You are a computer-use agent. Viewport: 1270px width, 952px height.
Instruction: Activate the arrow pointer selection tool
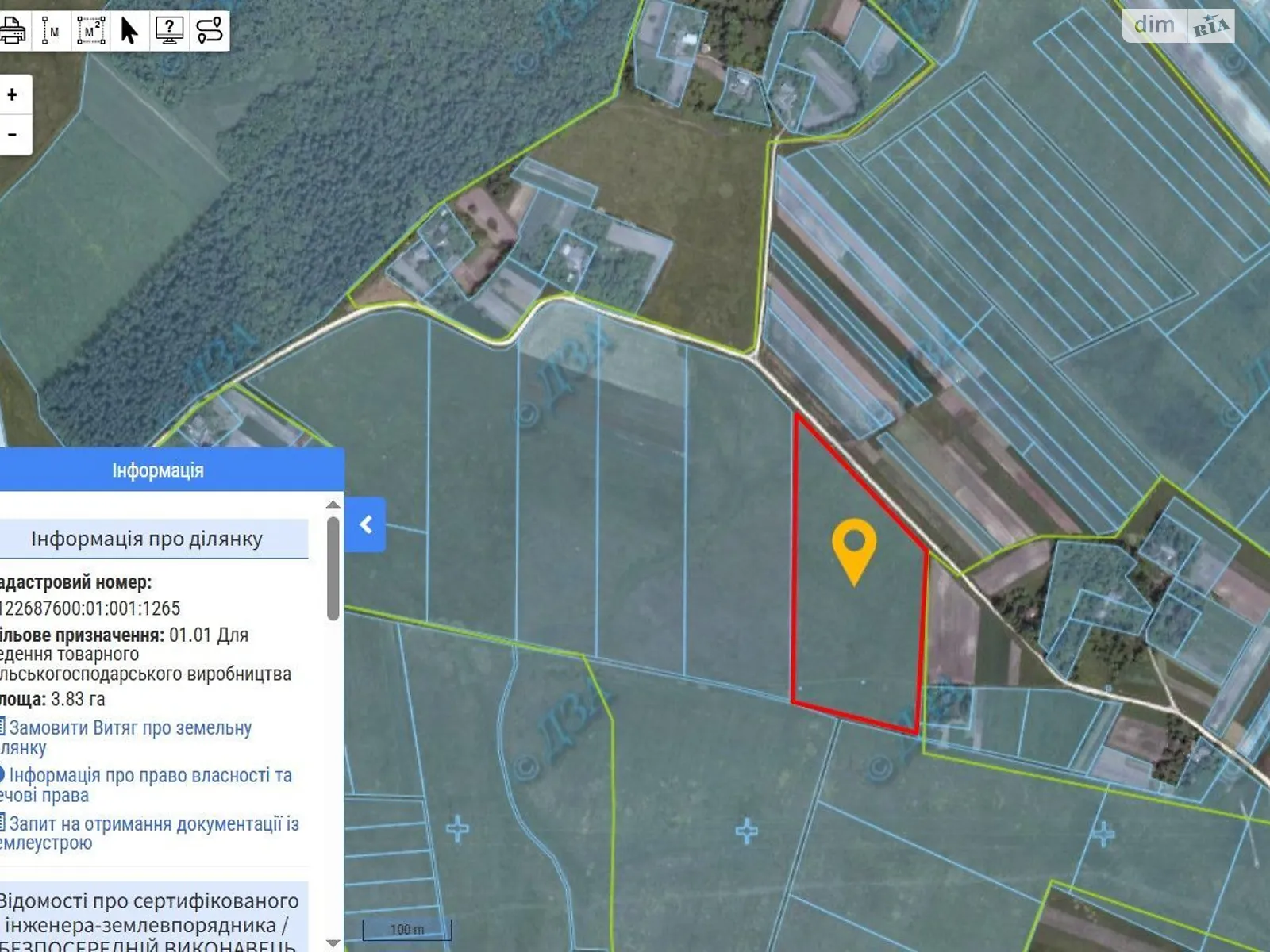click(x=129, y=31)
